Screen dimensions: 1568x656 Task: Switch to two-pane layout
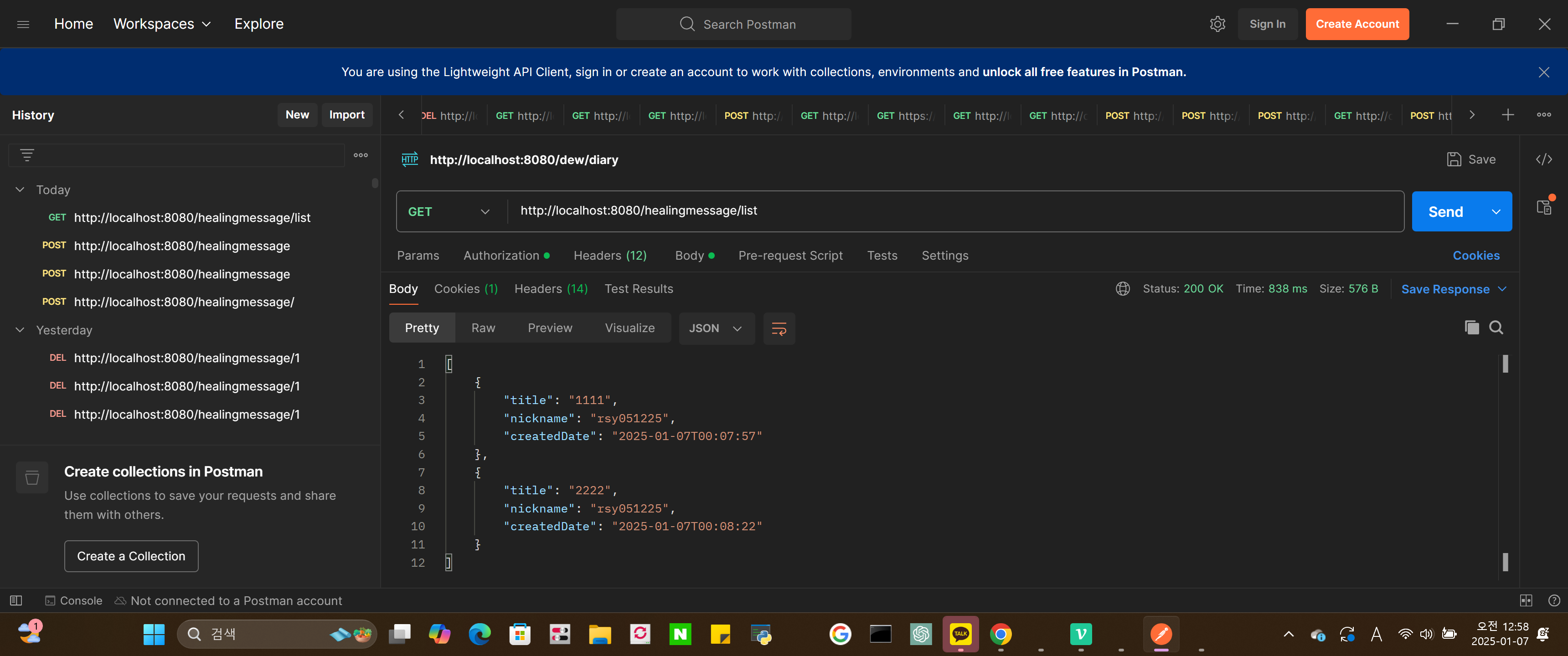pos(1526,601)
